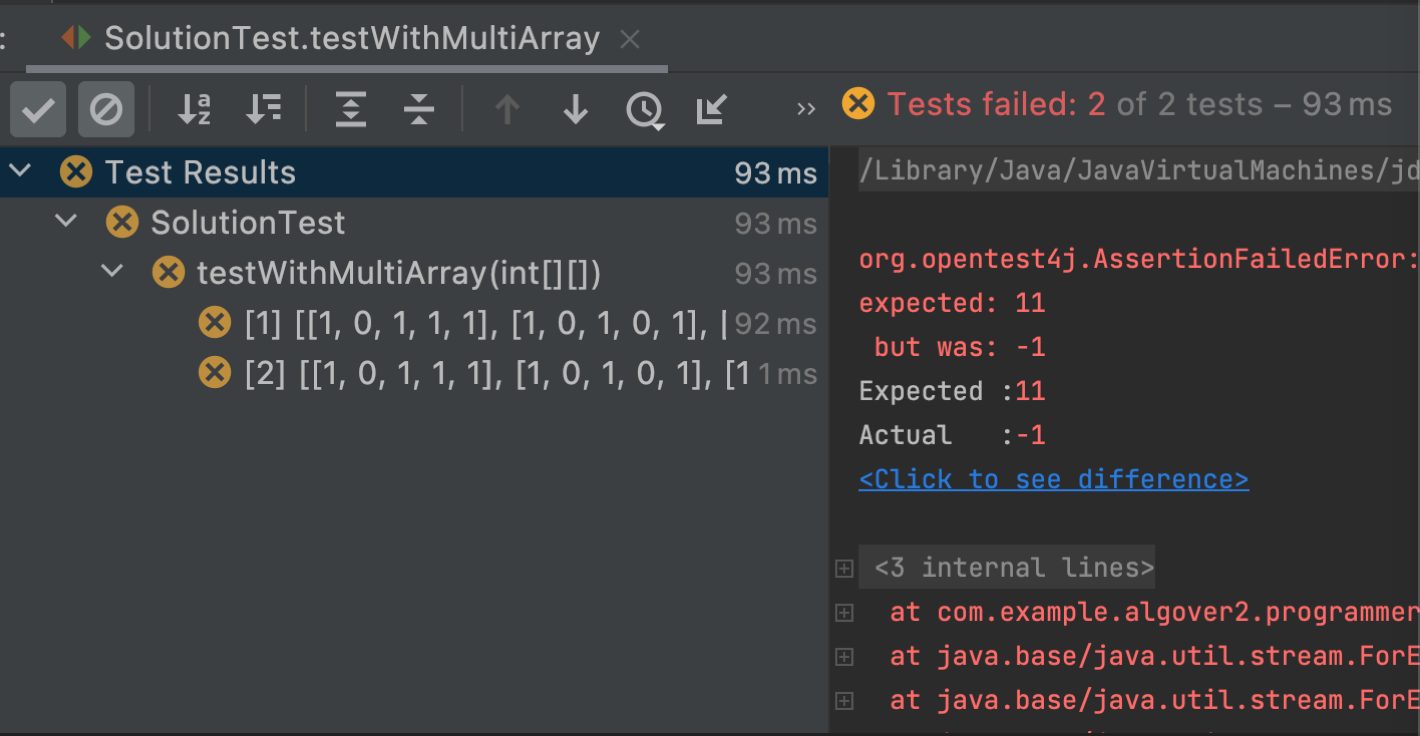This screenshot has height=736, width=1420.
Task: Expand fold beside second java.util.stream line
Action: click(x=844, y=701)
